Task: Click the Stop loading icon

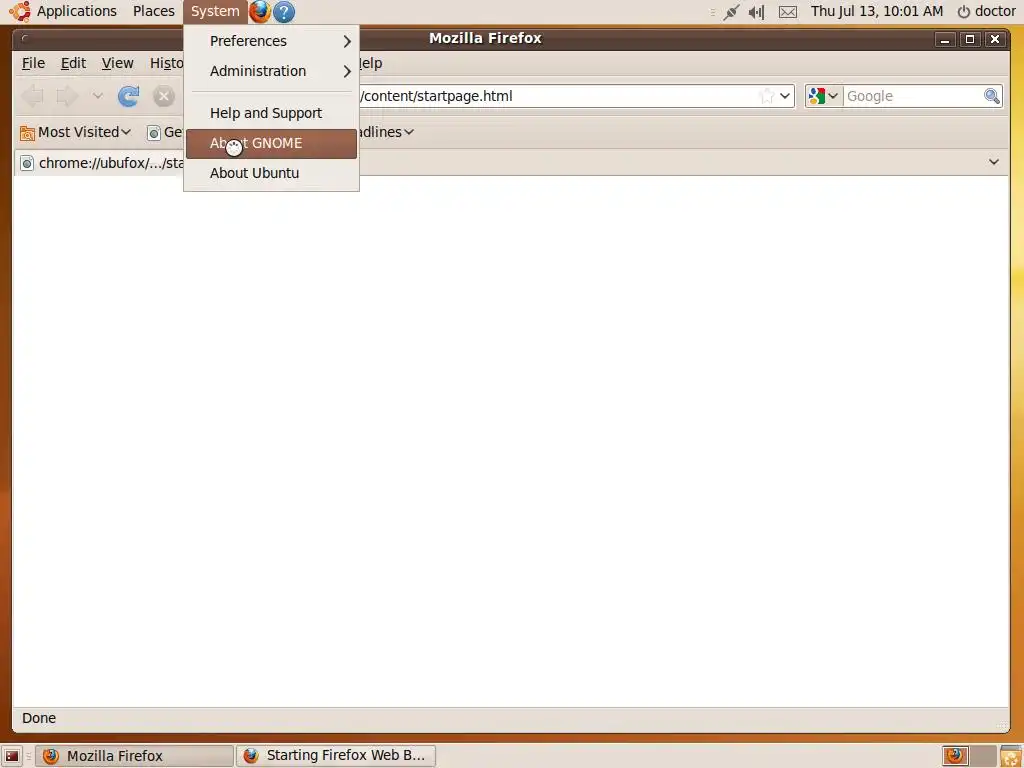Action: (164, 96)
